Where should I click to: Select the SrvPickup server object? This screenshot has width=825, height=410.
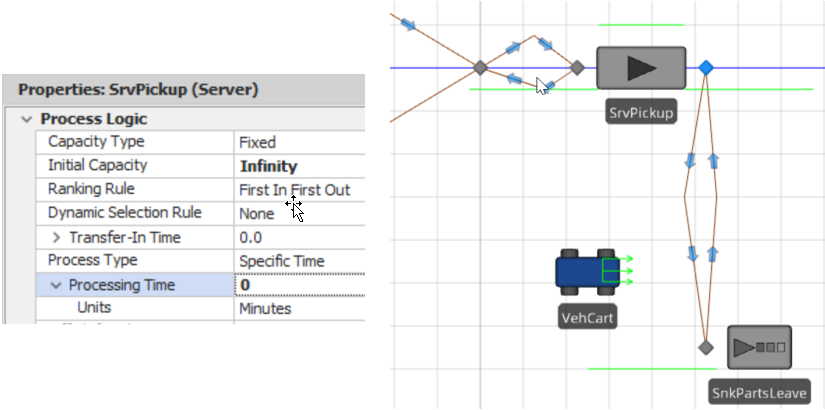641,68
